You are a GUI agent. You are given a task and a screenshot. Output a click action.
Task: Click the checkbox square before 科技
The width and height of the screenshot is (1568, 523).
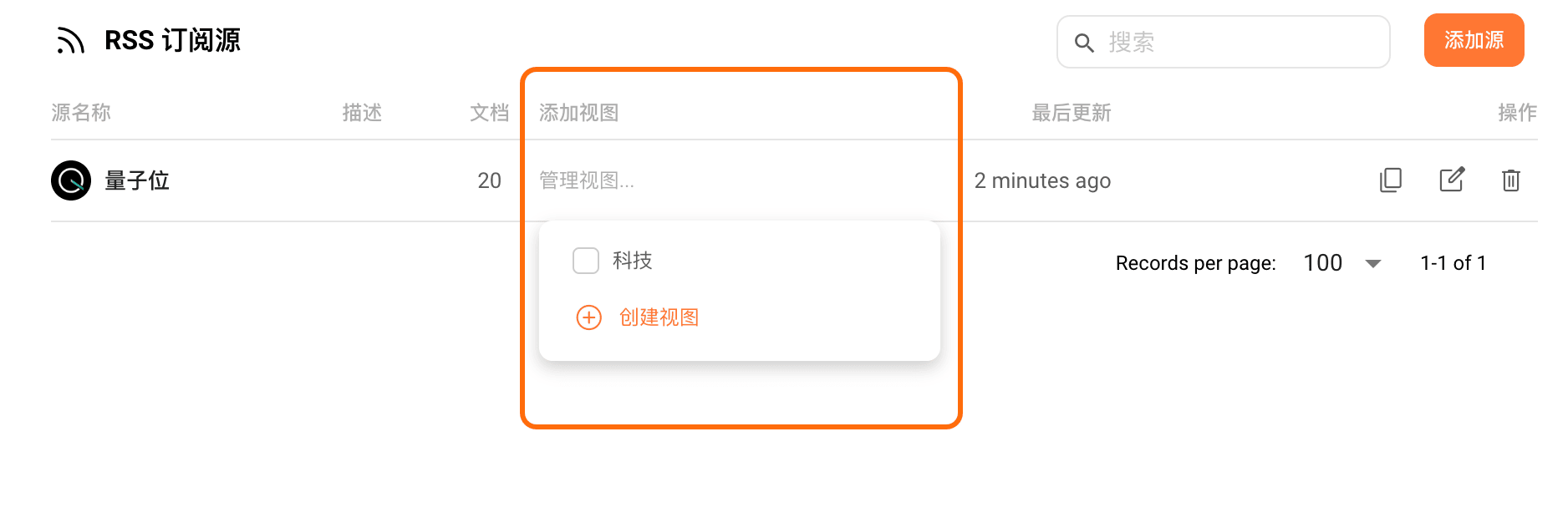pyautogui.click(x=586, y=261)
